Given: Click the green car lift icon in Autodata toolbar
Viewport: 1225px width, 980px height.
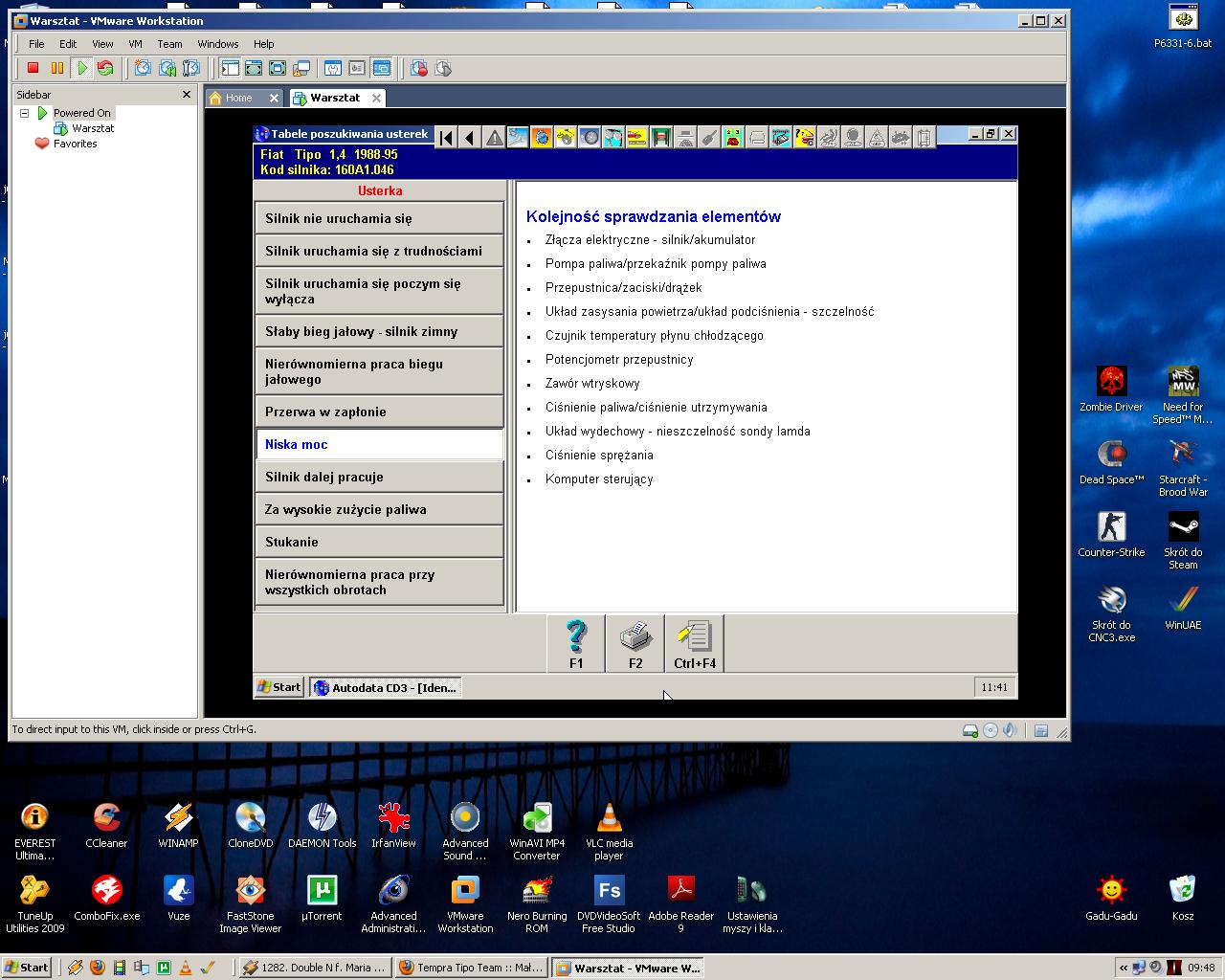Looking at the screenshot, I should click(x=661, y=138).
